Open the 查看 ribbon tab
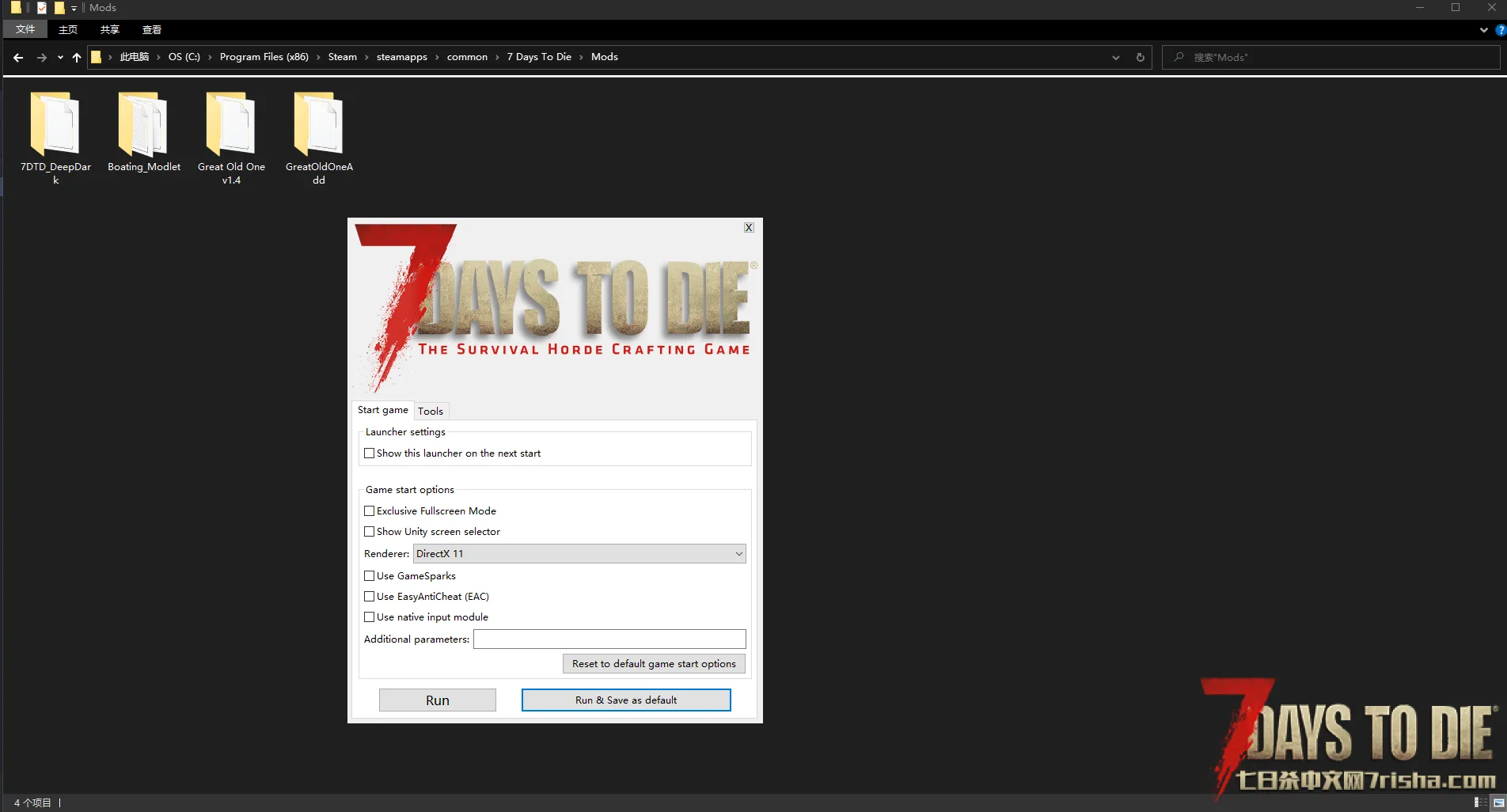This screenshot has height=812, width=1507. 152,29
